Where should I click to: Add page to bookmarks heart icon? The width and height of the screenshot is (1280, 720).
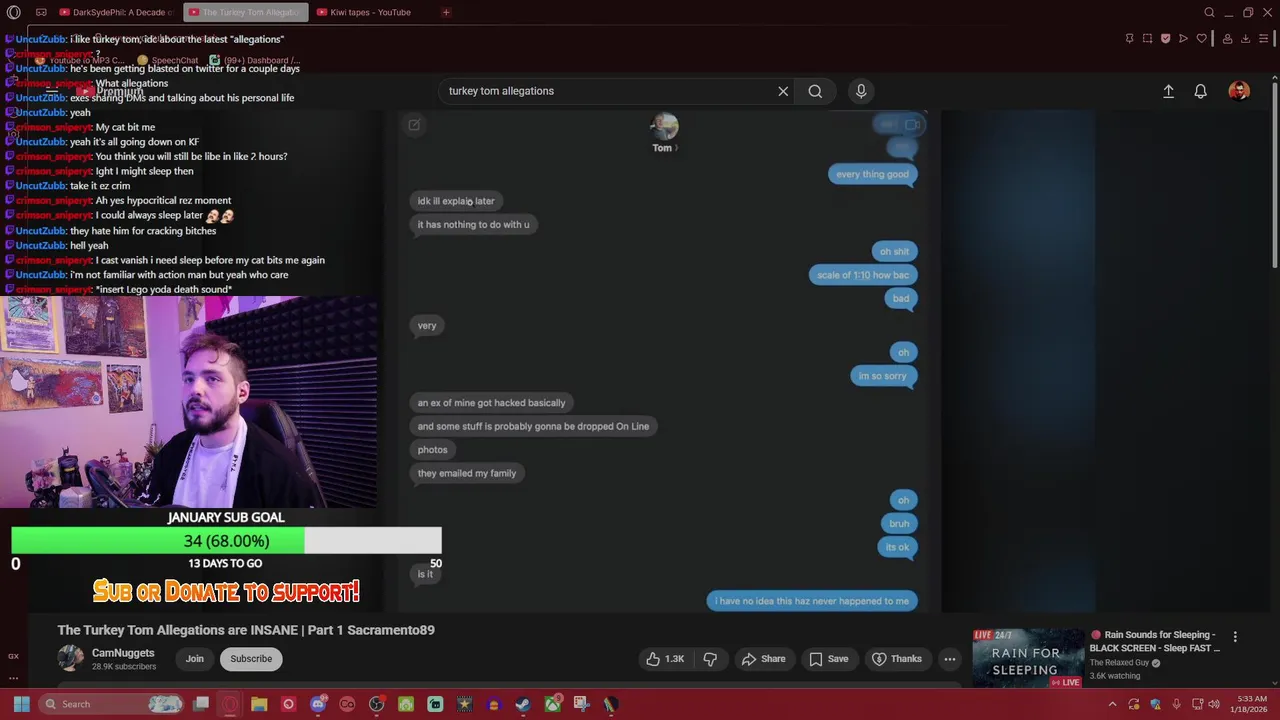(1201, 39)
